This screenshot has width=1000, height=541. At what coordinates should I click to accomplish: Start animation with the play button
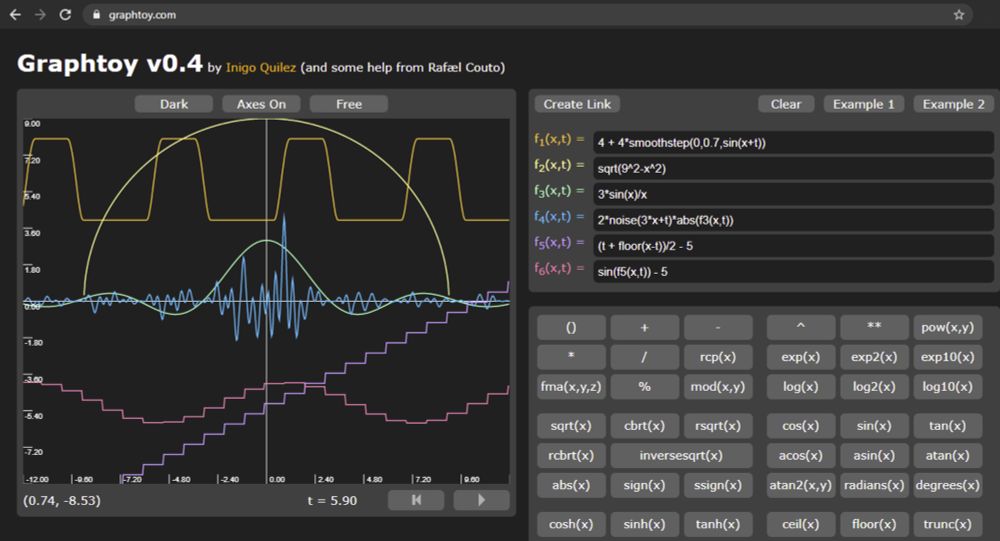click(482, 500)
